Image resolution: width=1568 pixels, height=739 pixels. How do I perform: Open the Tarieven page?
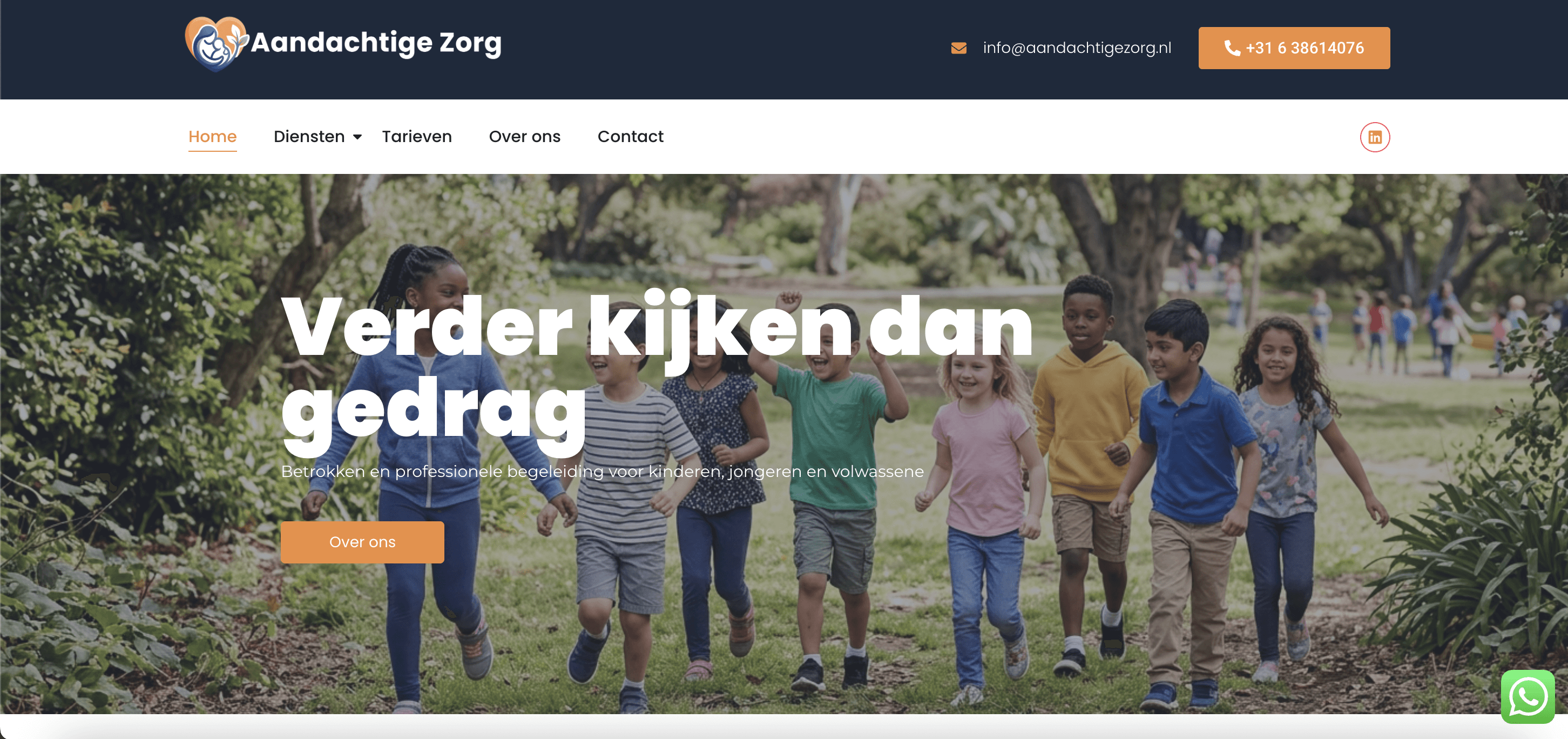click(x=417, y=137)
